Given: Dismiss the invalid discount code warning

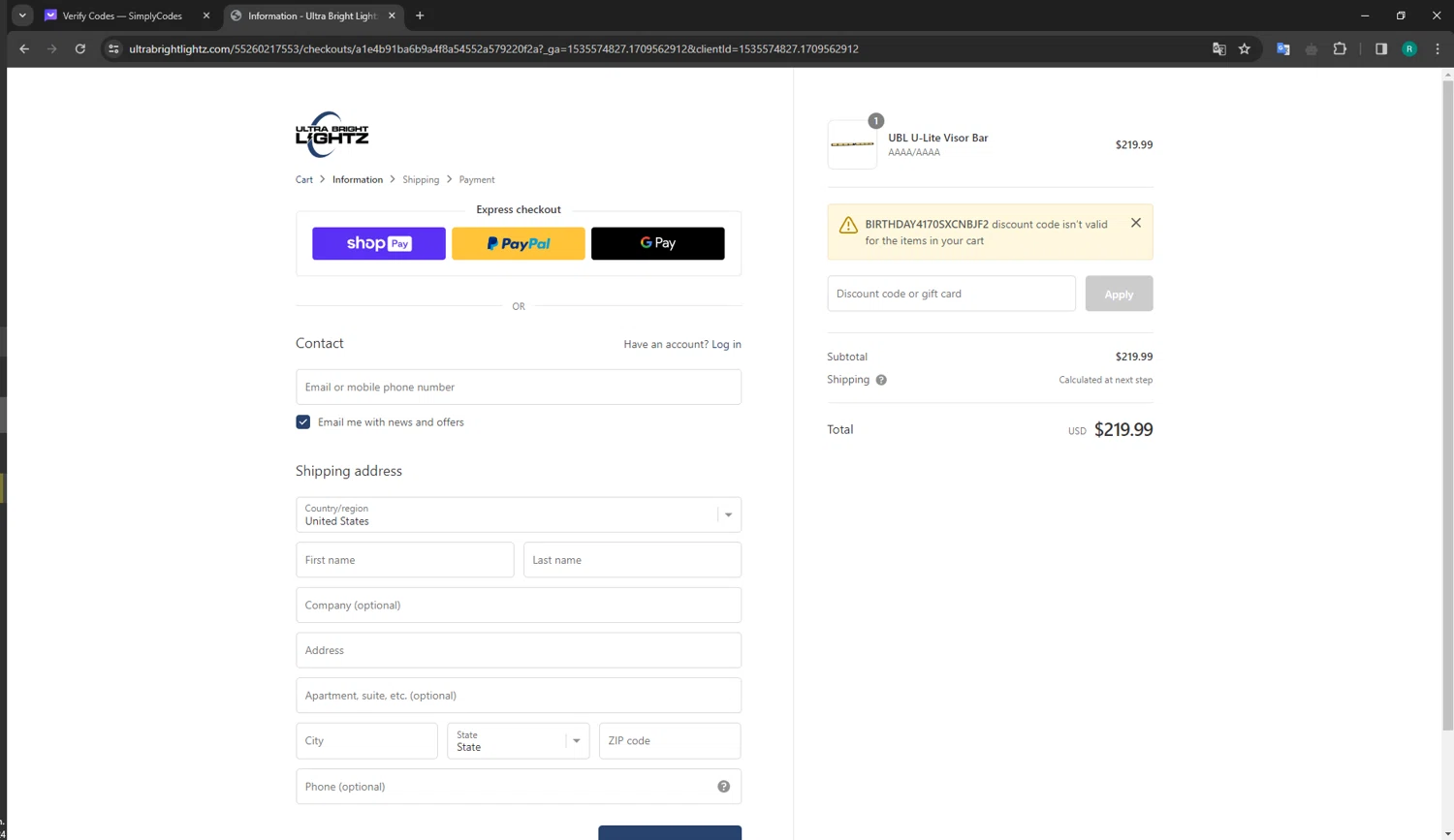Looking at the screenshot, I should (1136, 223).
